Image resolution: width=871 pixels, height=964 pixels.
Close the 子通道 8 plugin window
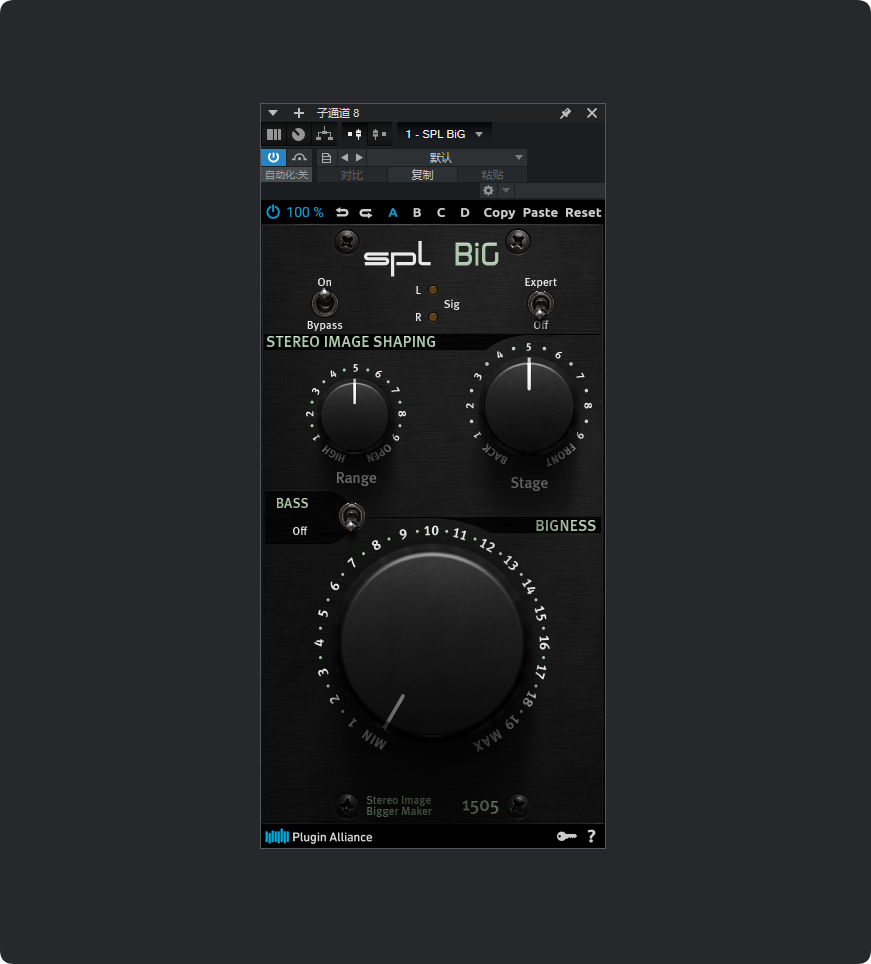tap(592, 113)
